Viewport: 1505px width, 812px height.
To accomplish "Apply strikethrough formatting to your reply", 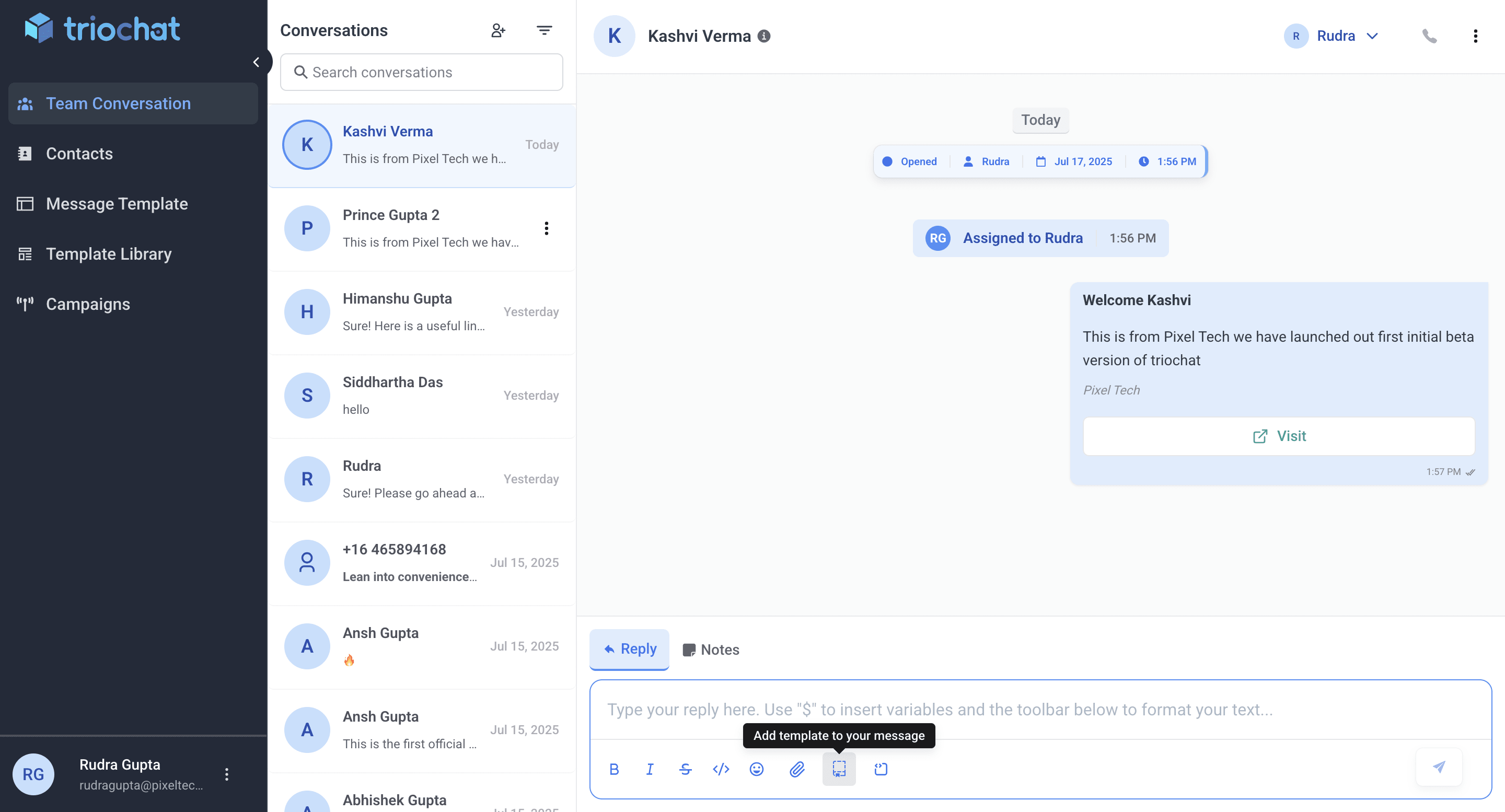I will [685, 769].
